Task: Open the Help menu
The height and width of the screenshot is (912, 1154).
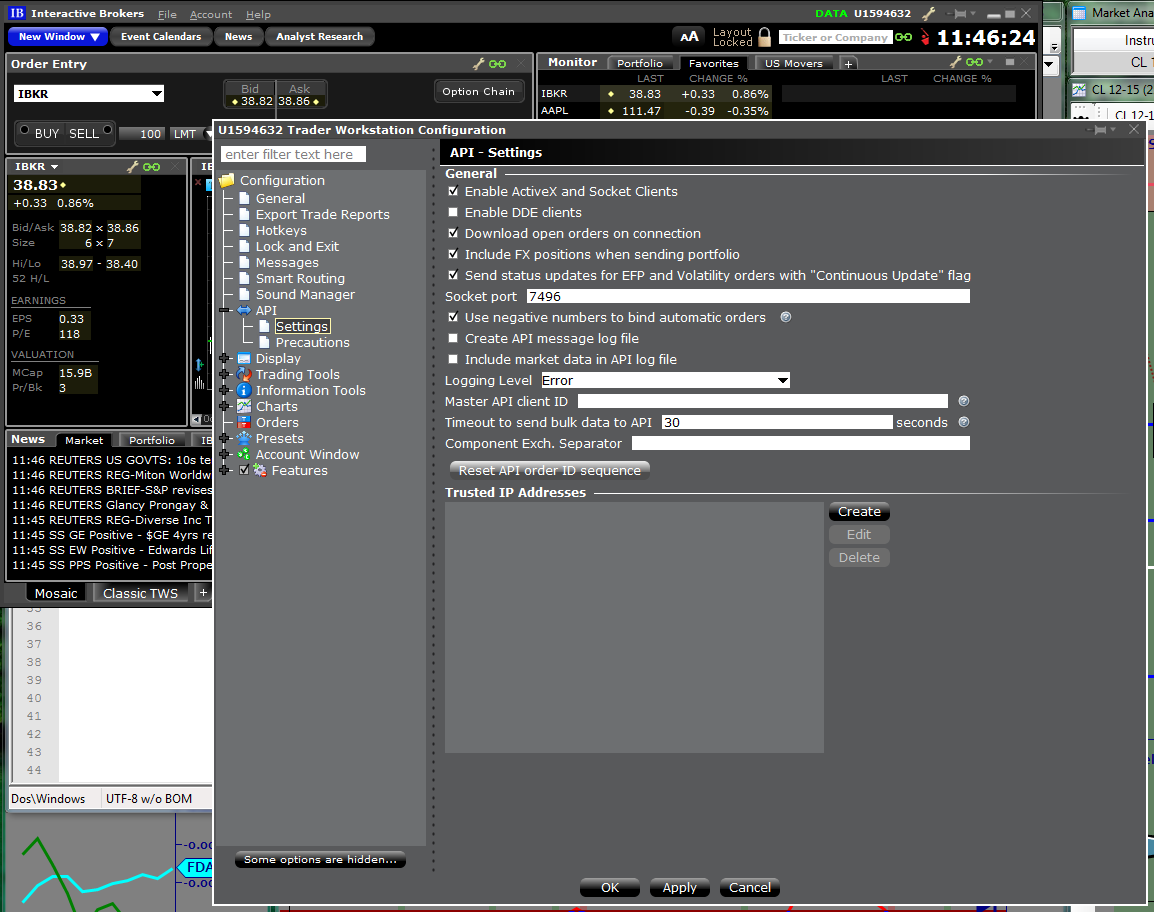Action: coord(258,14)
